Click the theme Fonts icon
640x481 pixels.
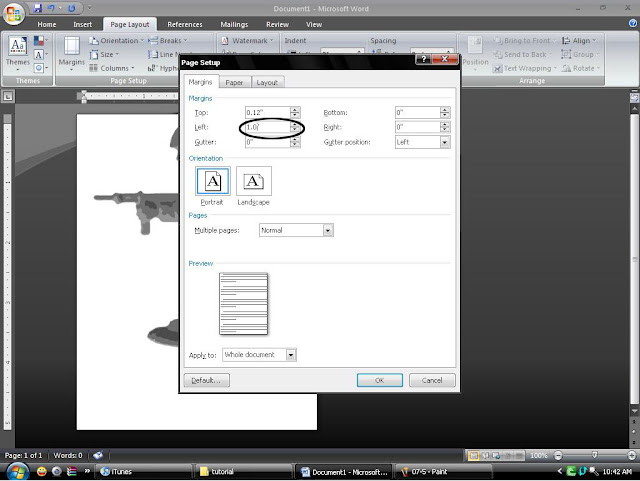tap(39, 54)
